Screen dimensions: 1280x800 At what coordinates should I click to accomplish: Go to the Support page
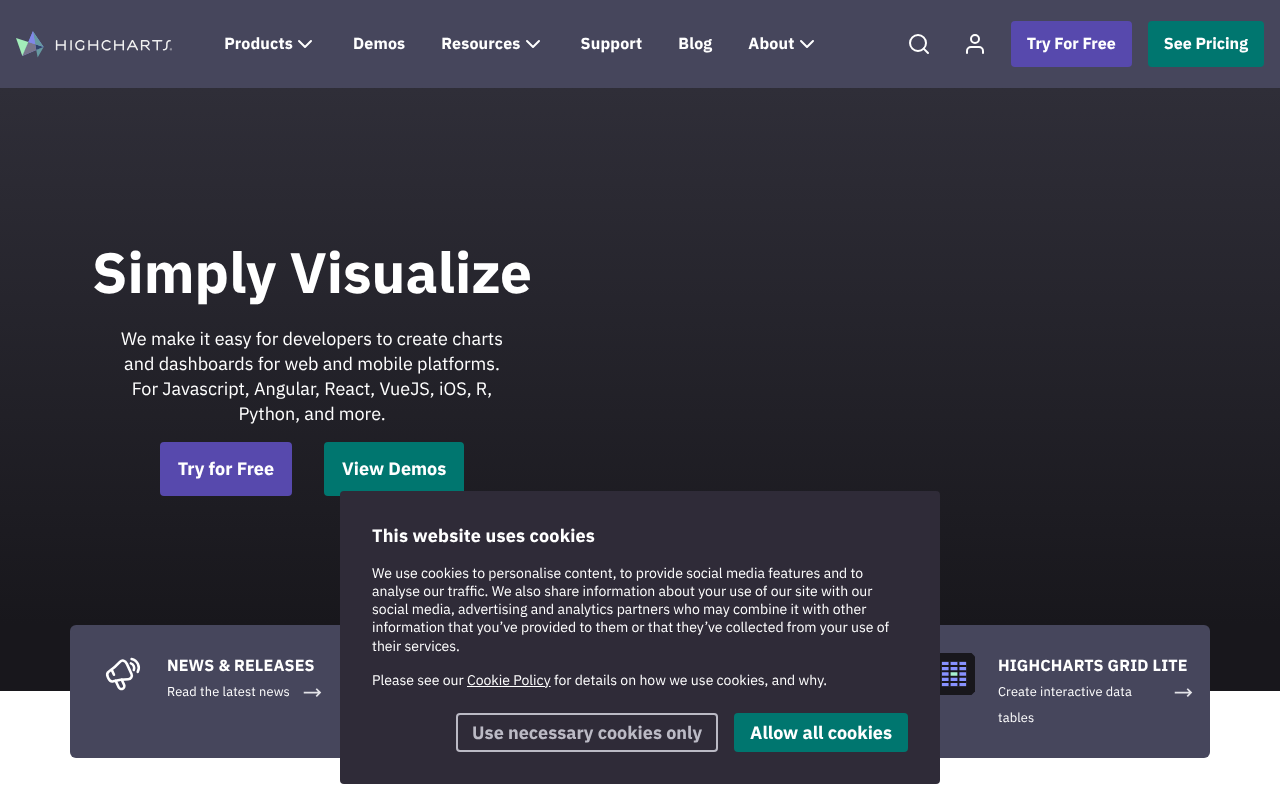611,44
